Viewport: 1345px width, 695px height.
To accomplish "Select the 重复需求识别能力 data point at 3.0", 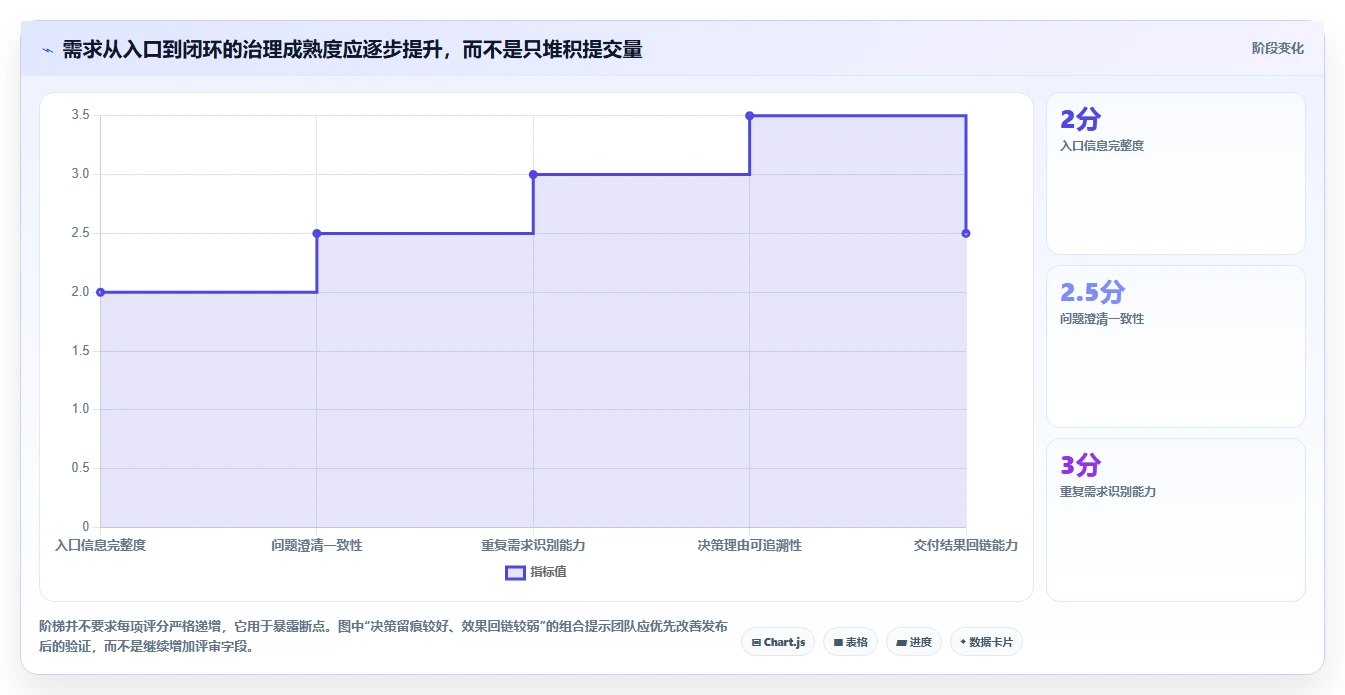I will 533,174.
